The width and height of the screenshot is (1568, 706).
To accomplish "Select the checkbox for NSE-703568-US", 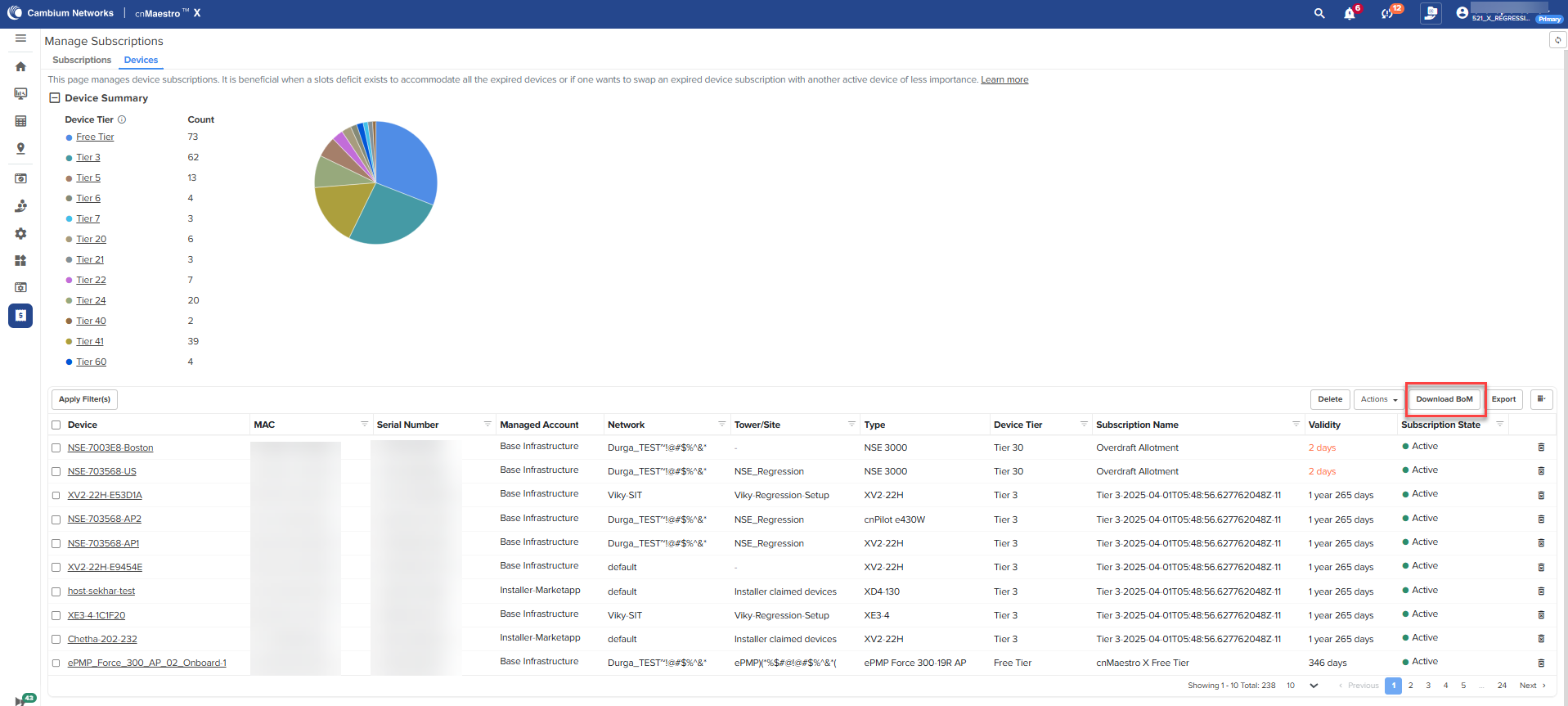I will (56, 472).
